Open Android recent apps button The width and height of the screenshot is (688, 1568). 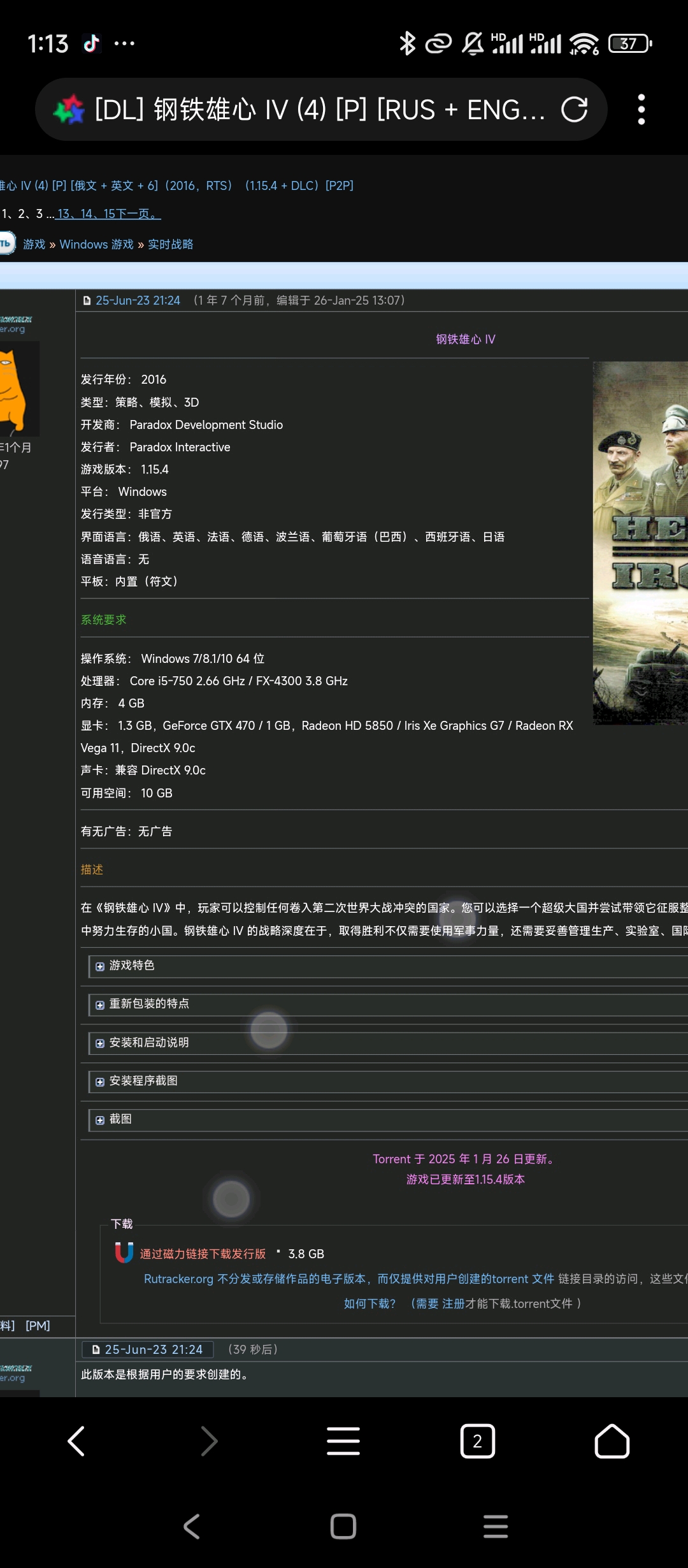(x=496, y=1527)
